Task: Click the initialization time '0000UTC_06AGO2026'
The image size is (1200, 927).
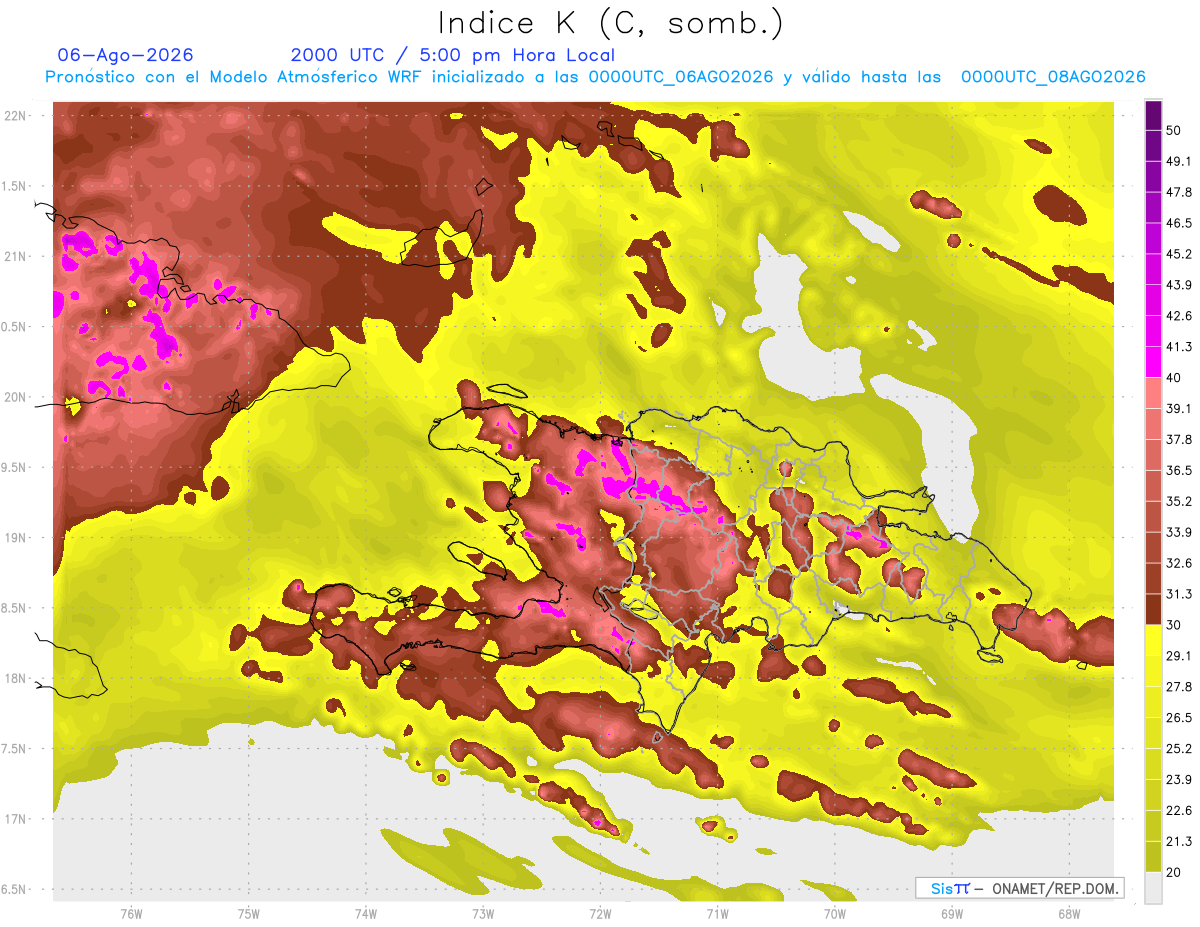Action: pyautogui.click(x=681, y=77)
